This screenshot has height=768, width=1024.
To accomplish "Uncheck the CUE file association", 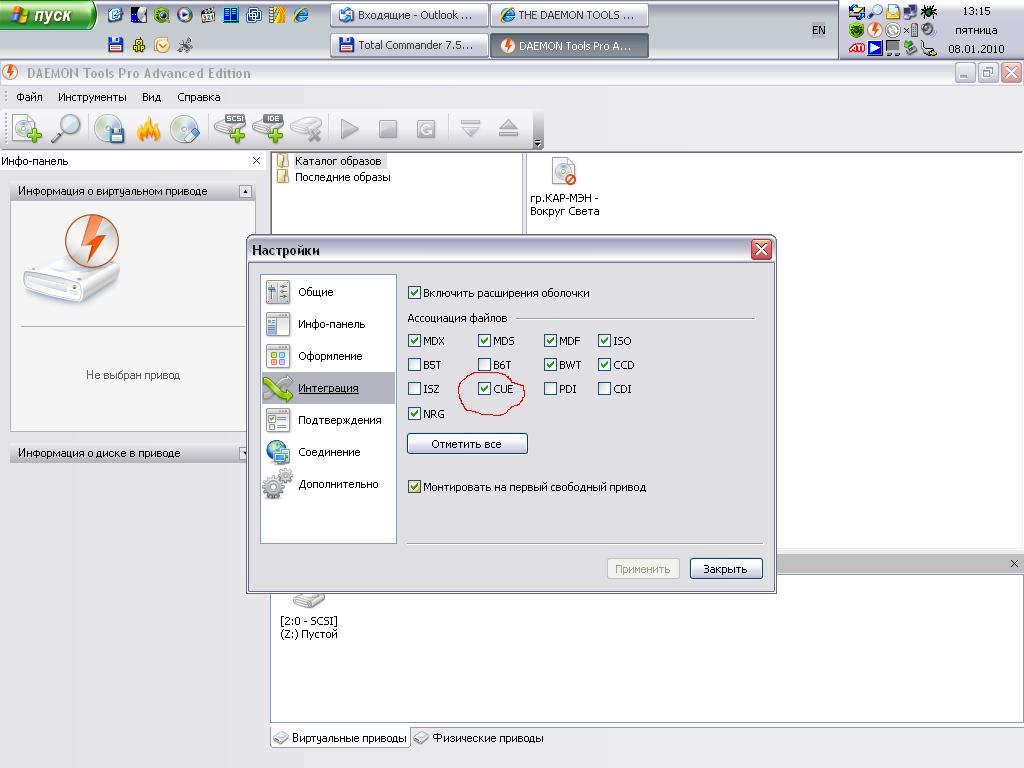I will point(485,389).
